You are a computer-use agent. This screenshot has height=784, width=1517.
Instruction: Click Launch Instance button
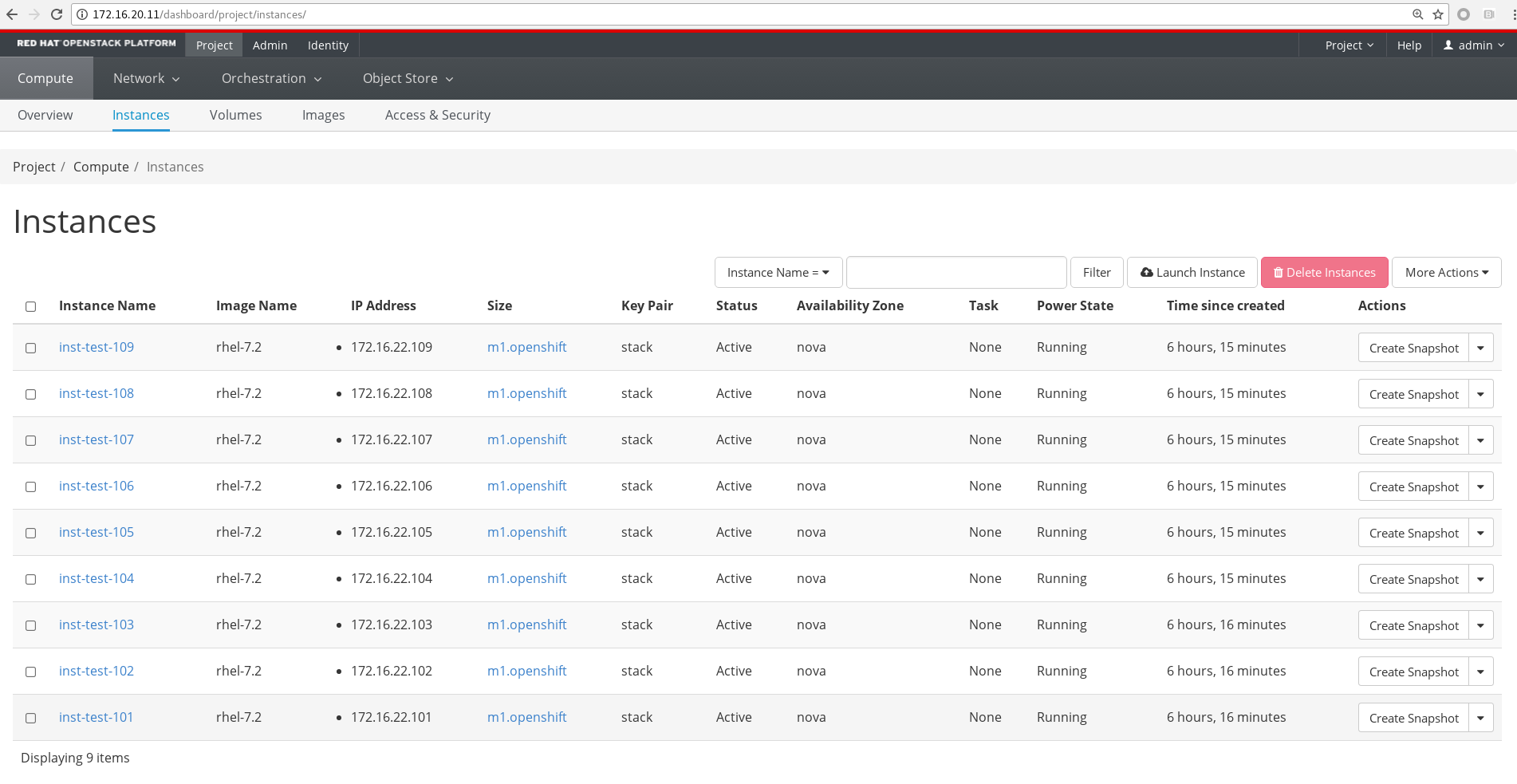[1192, 273]
